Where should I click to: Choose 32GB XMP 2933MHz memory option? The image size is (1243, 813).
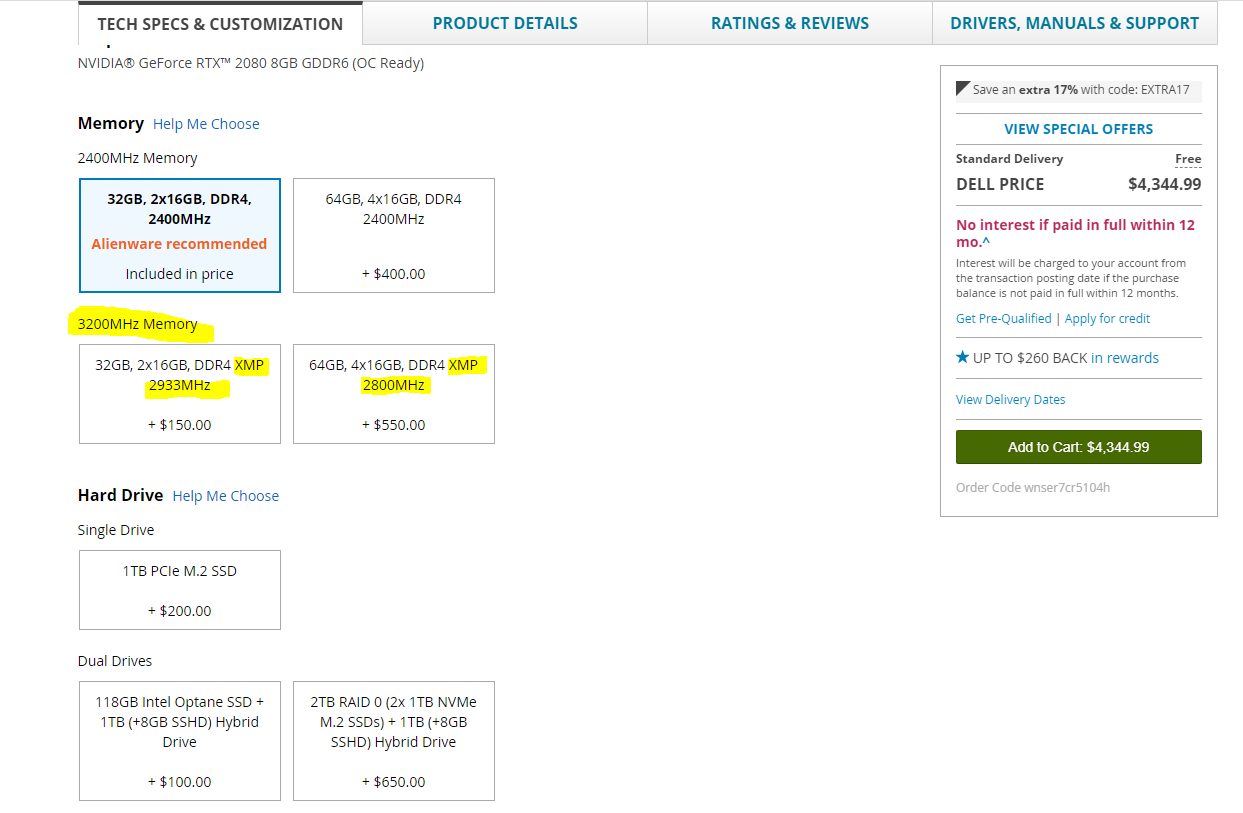point(180,394)
